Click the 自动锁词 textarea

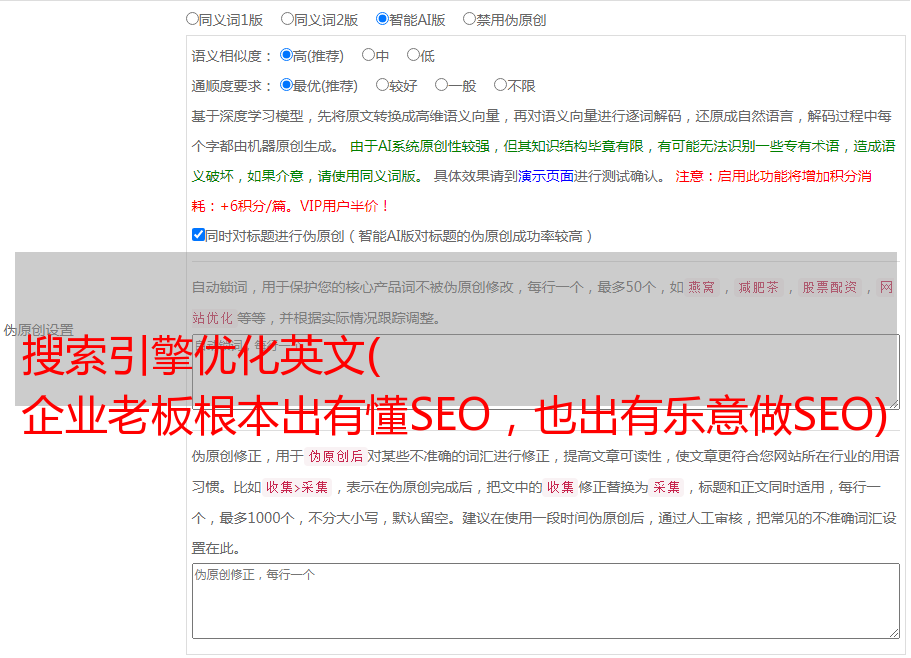click(546, 372)
